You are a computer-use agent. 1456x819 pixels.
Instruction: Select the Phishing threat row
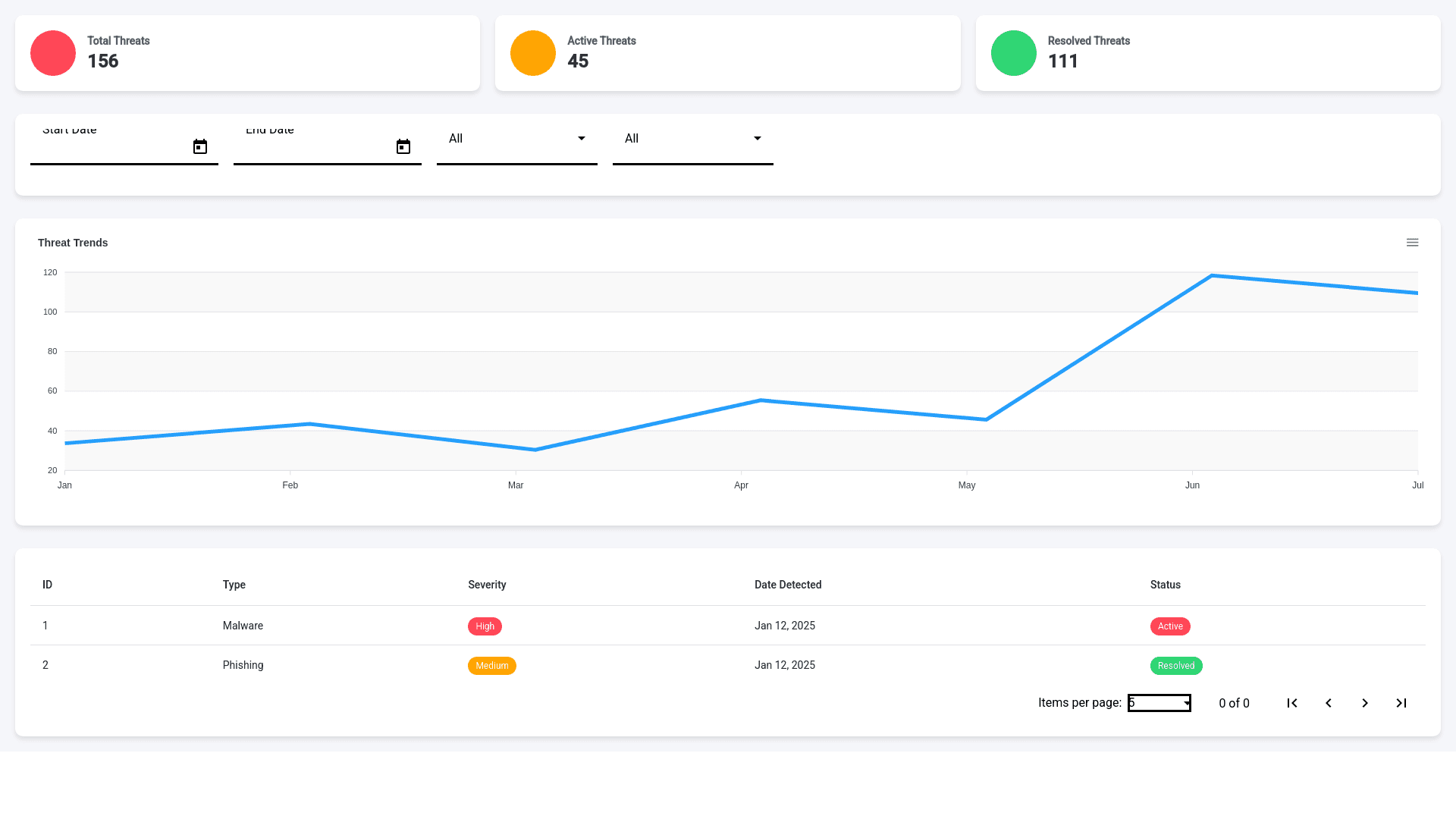click(243, 665)
